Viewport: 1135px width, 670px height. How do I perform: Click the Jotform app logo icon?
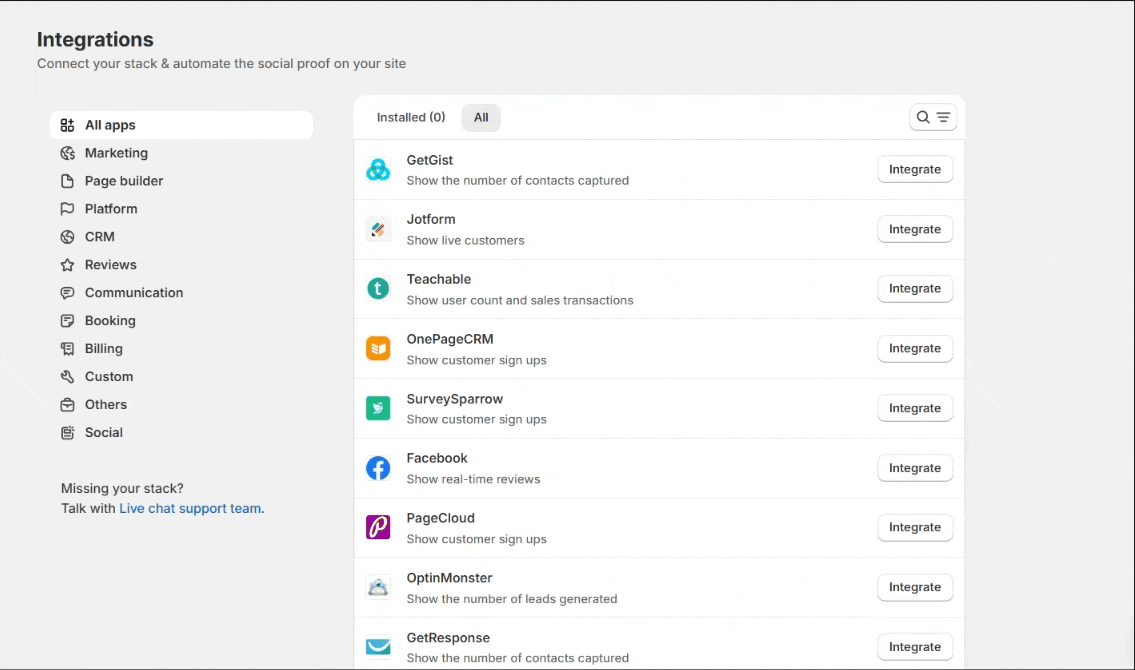click(x=378, y=230)
